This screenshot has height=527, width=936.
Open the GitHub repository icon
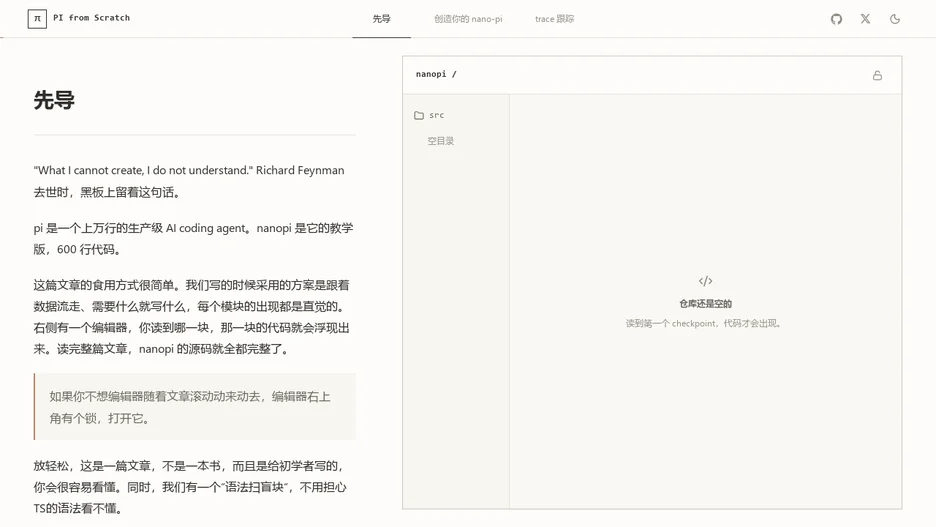tap(836, 19)
